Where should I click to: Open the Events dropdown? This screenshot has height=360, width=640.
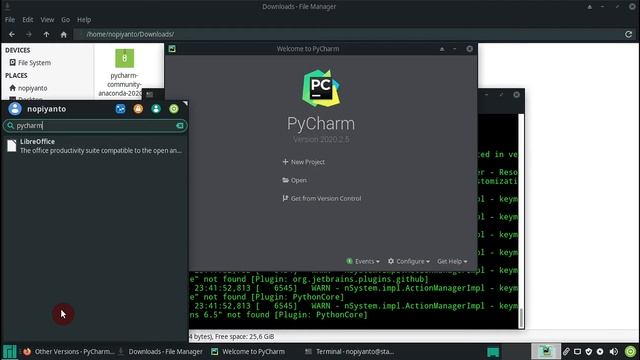point(363,261)
